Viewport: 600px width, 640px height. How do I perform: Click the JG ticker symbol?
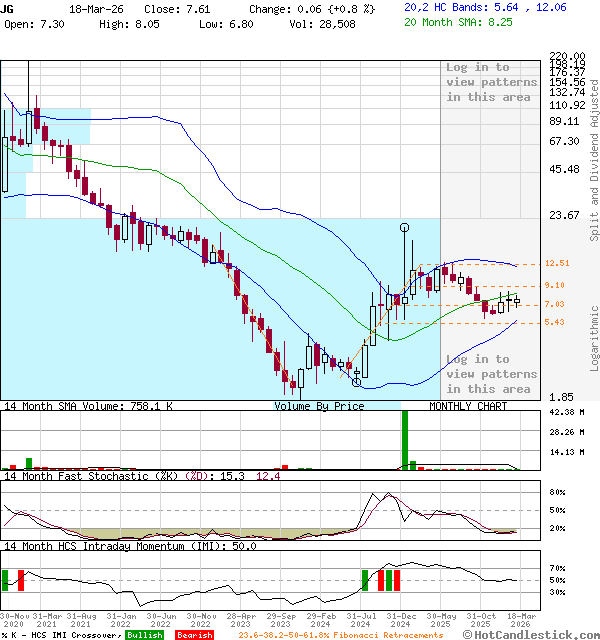click(8, 7)
